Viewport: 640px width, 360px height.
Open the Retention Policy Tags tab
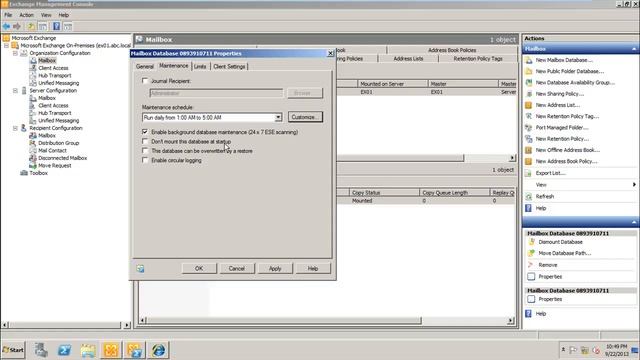(478, 59)
